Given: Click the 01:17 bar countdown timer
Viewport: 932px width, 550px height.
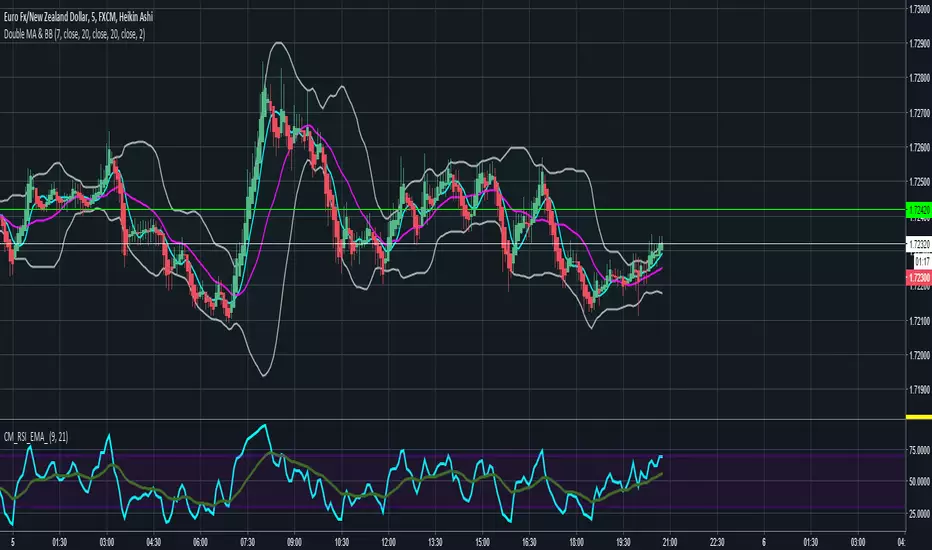Looking at the screenshot, I should (x=916, y=259).
